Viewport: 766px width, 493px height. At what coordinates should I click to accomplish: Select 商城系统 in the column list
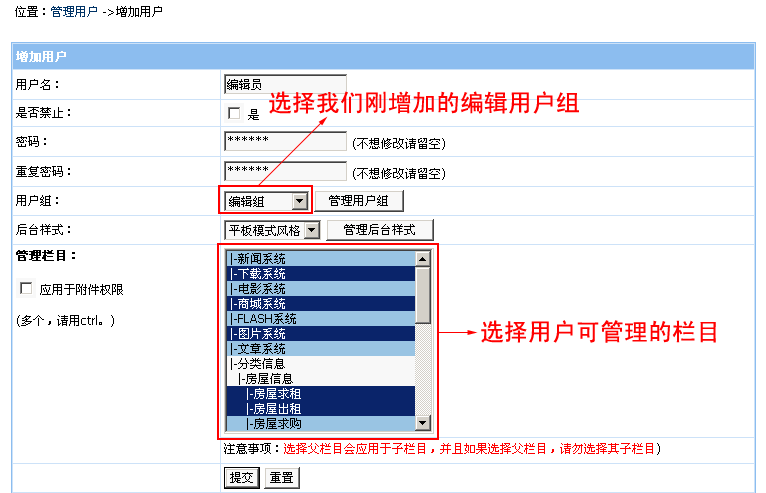point(318,303)
